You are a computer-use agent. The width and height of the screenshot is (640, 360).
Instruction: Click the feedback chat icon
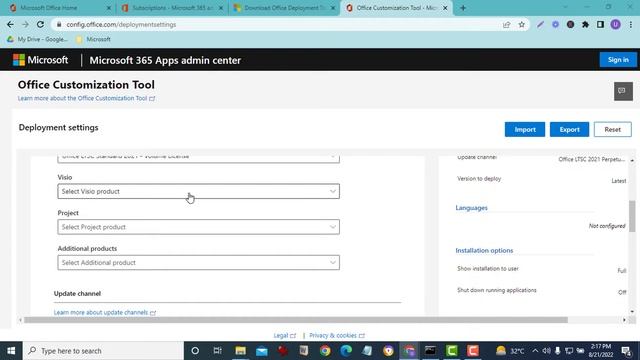[x=623, y=91]
